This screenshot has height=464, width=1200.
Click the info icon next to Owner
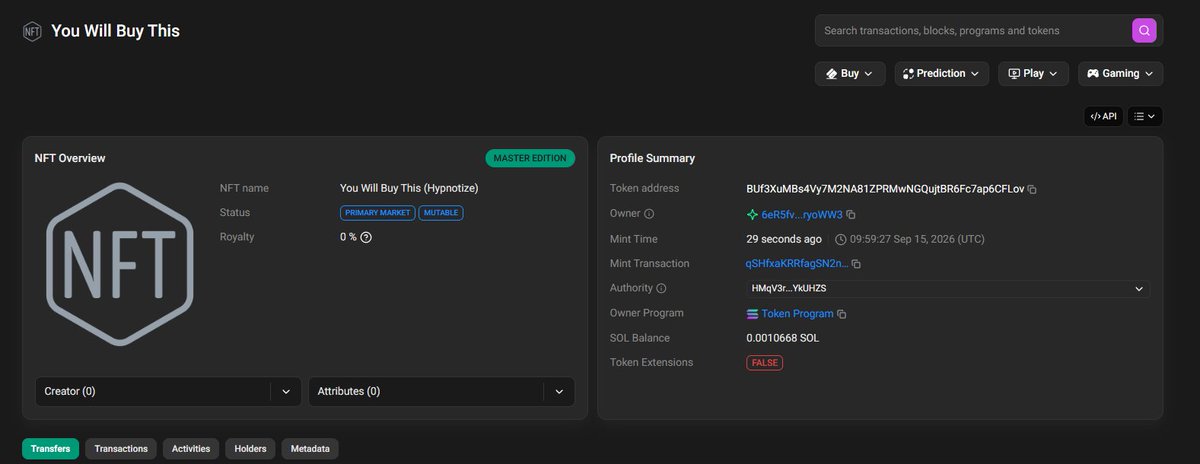point(649,214)
